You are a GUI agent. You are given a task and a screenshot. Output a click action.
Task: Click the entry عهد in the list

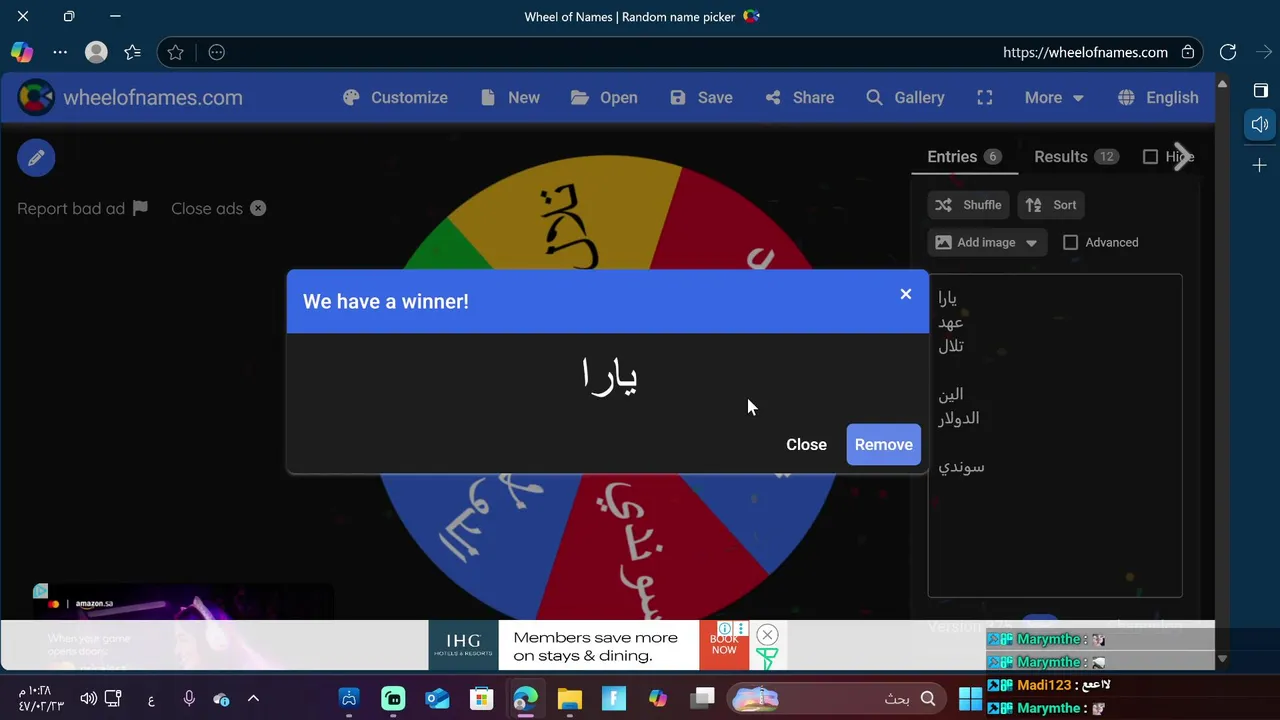951,322
